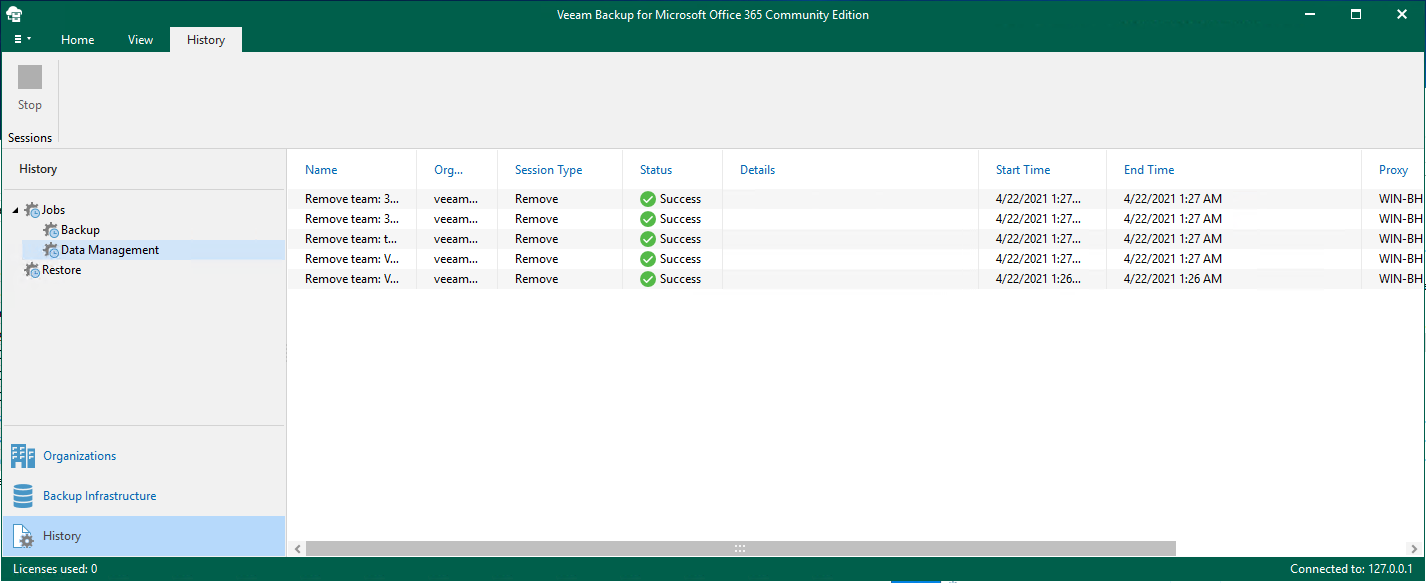Click the Restore gear icon in the tree
The image size is (1426, 583).
coord(32,270)
